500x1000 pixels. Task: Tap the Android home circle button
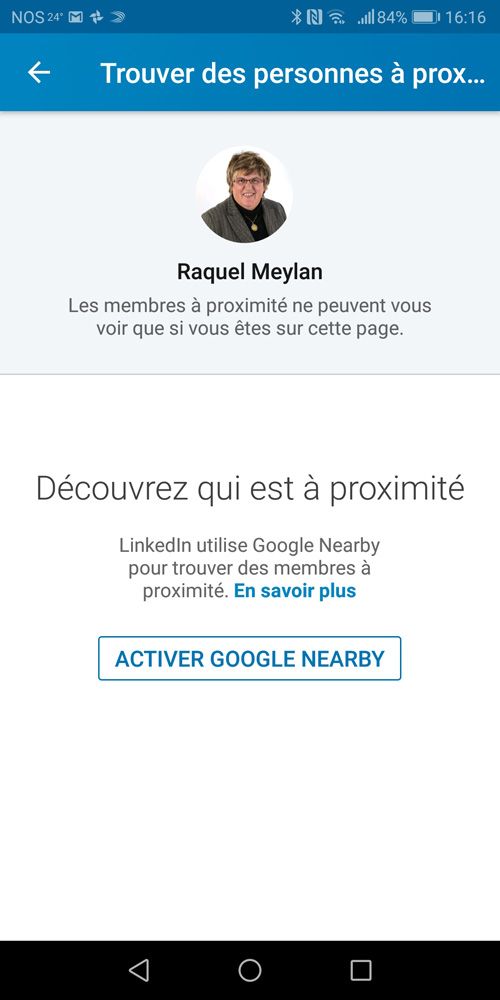249,970
